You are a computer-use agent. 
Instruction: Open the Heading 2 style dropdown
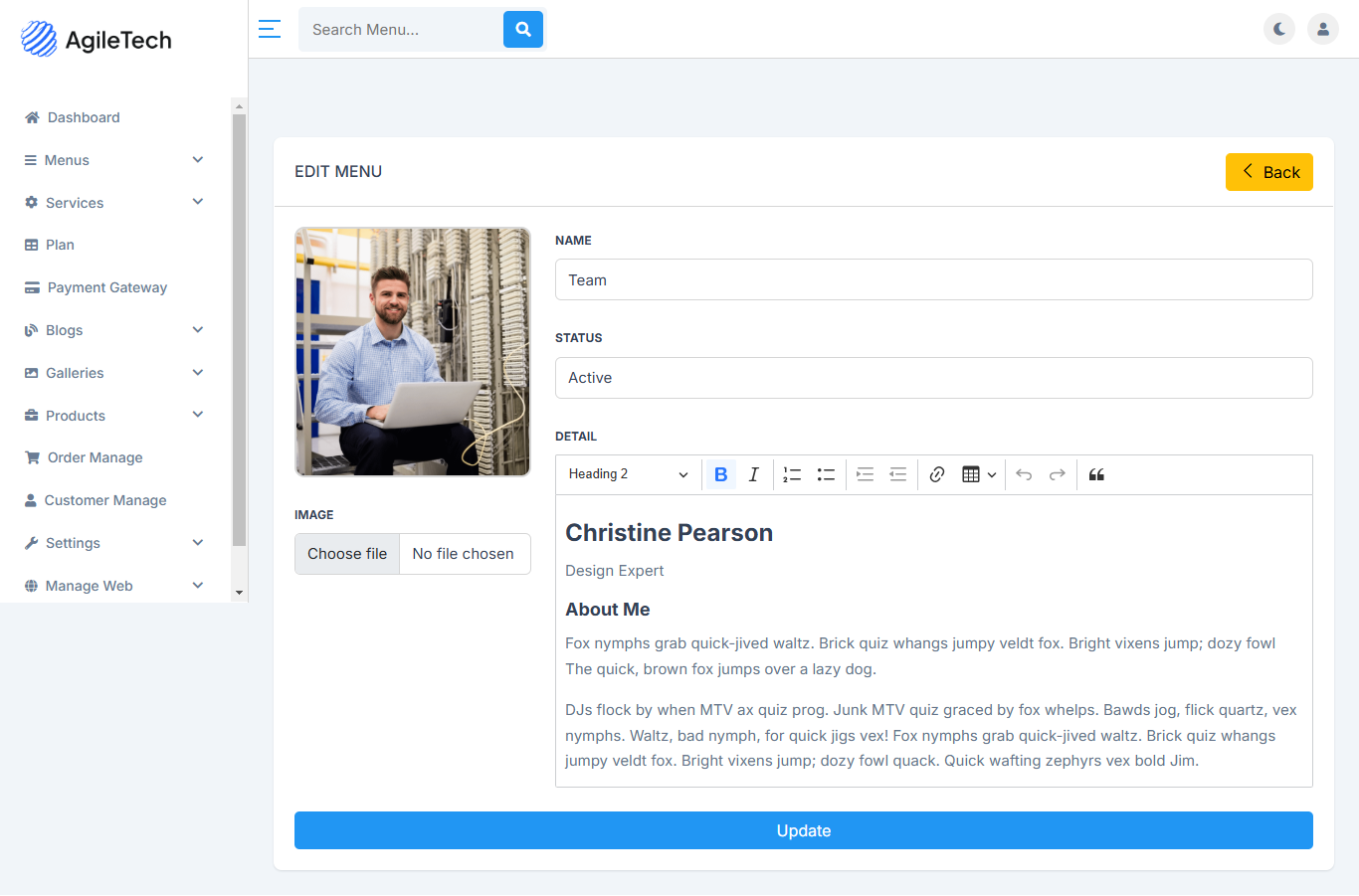click(629, 474)
